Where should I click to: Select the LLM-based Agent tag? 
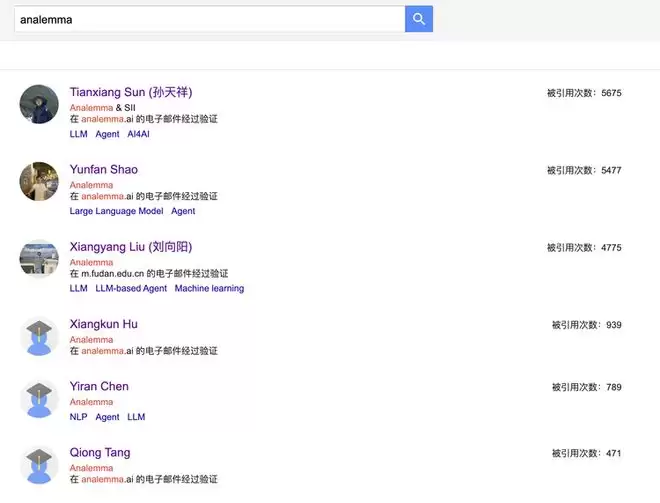point(131,288)
